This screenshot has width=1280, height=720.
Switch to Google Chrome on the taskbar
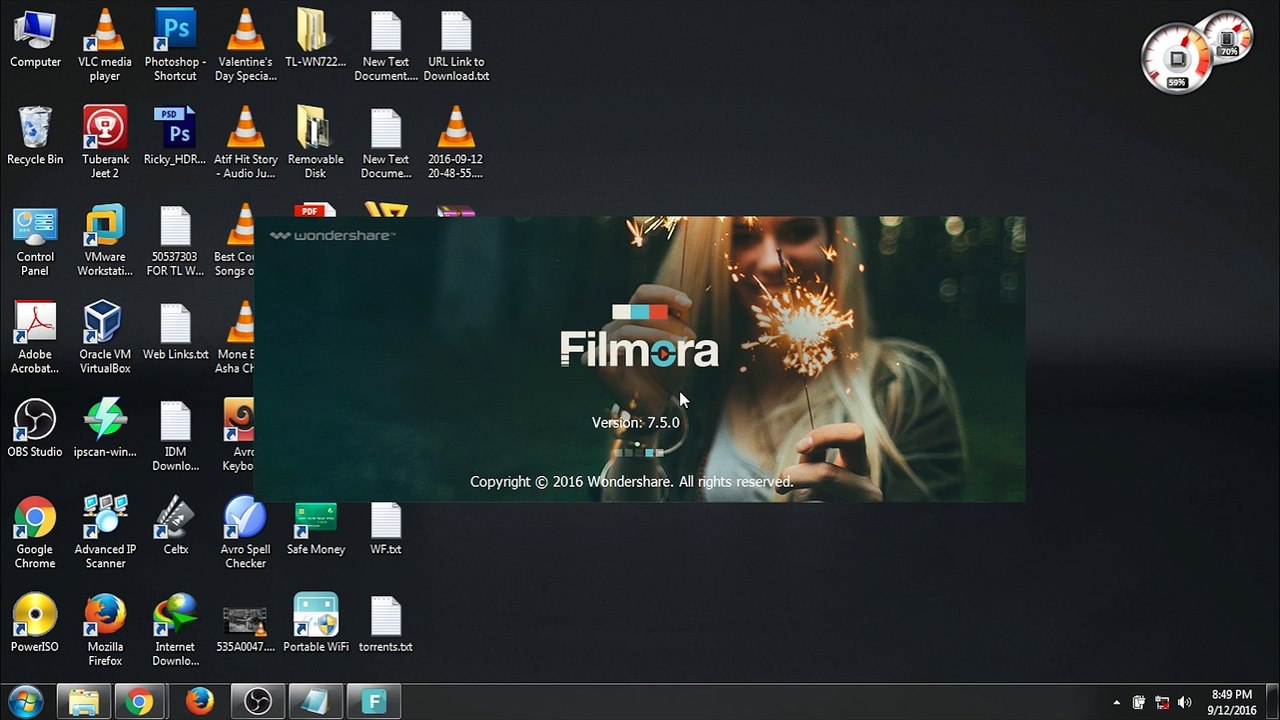[140, 701]
